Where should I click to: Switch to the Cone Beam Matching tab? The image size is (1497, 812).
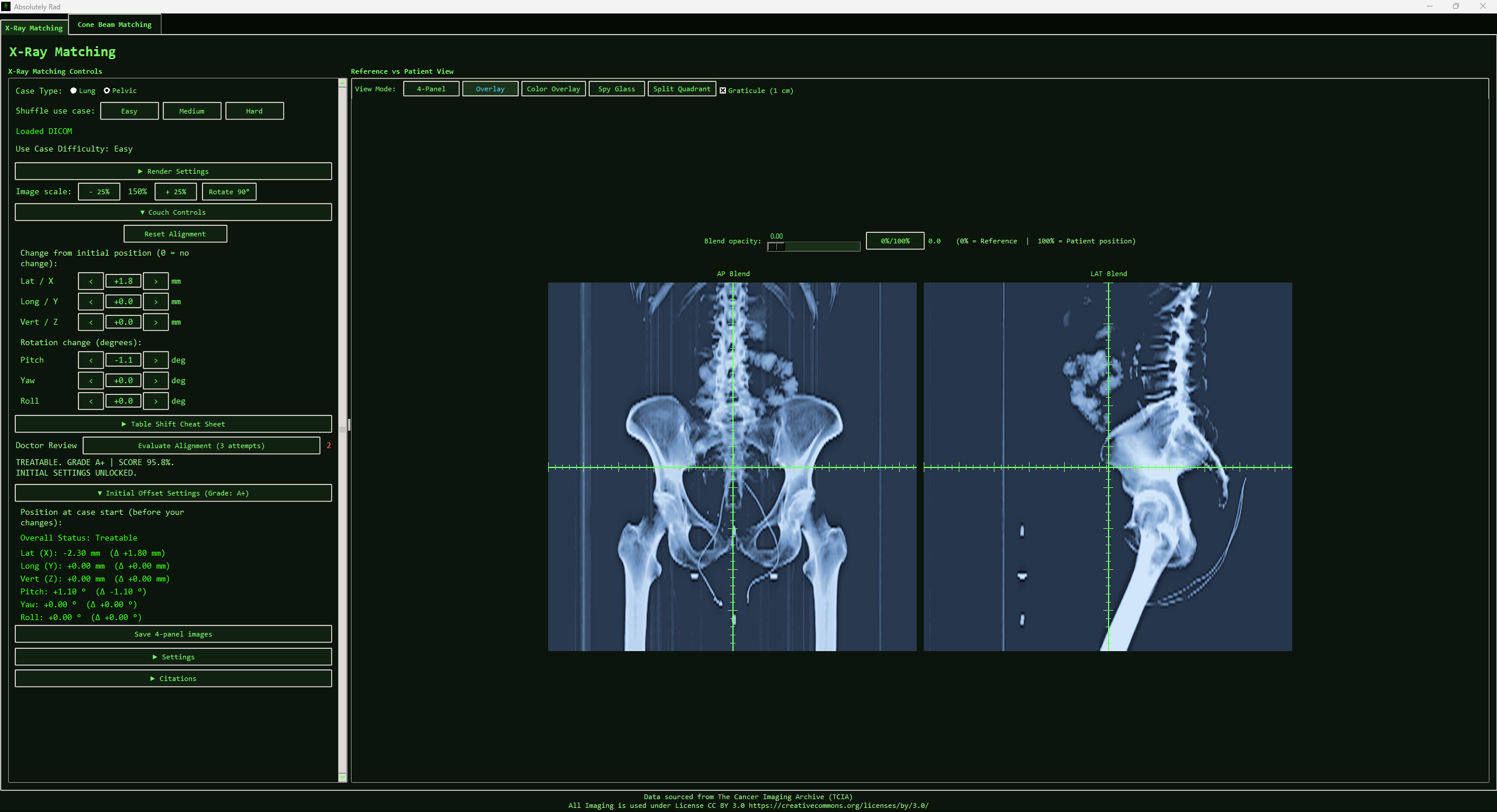tap(114, 25)
